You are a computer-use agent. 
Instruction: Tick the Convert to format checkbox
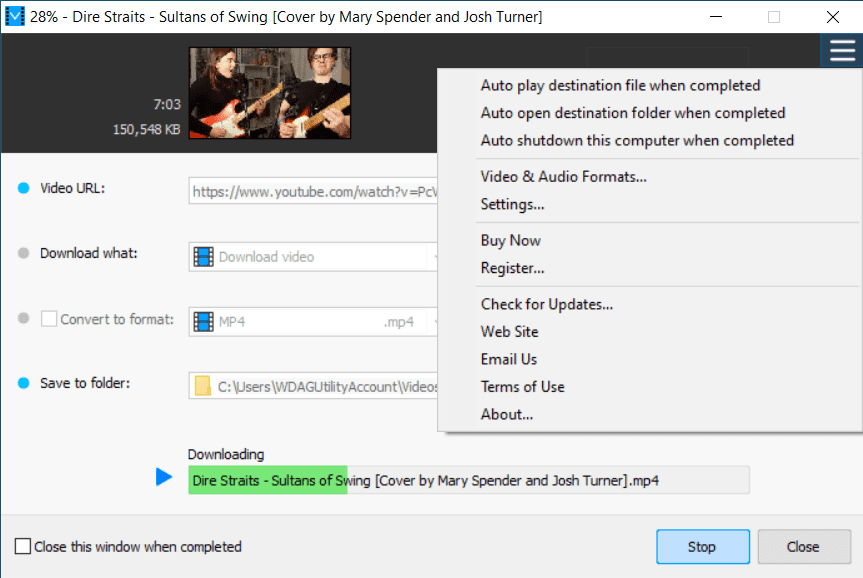[x=49, y=319]
